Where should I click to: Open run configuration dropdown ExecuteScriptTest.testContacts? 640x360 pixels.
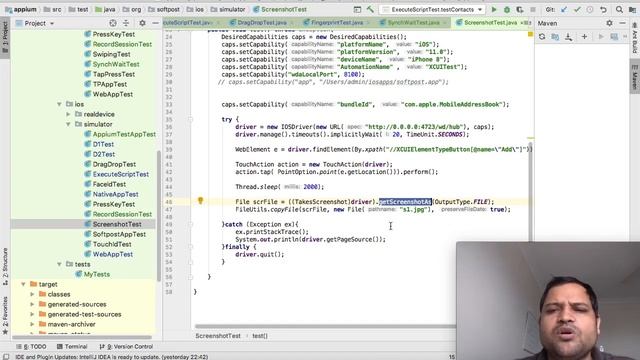tap(432, 9)
